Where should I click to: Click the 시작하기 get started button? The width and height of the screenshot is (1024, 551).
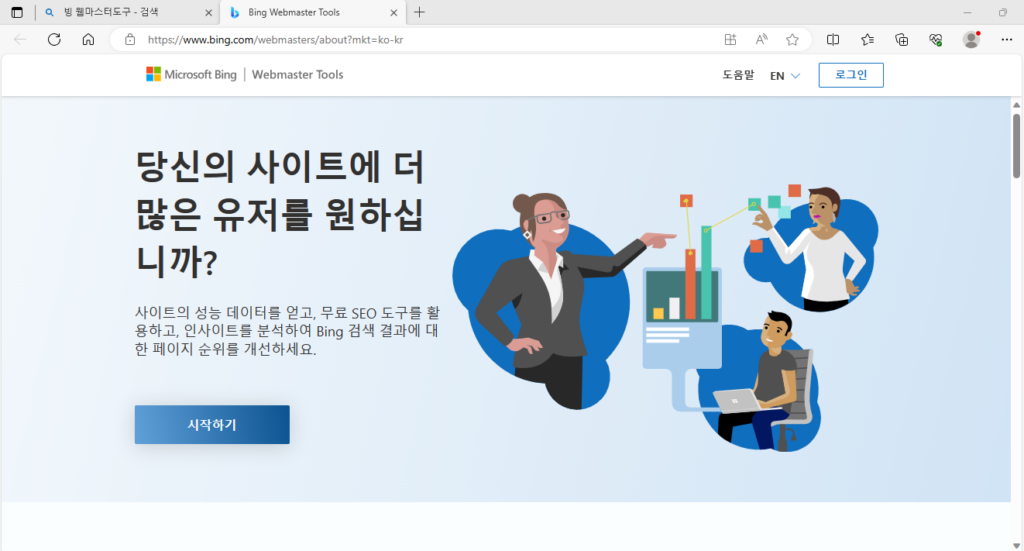(212, 424)
